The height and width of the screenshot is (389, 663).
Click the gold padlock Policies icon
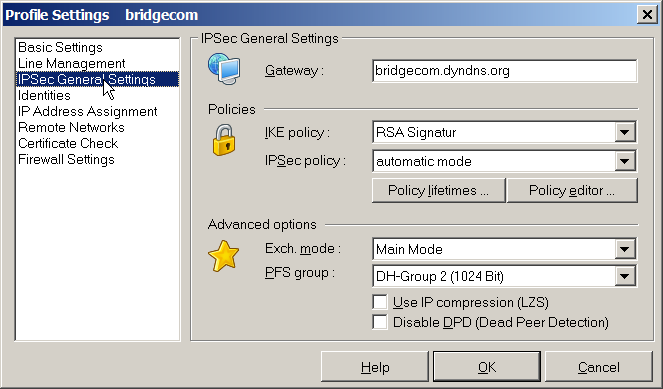[x=224, y=140]
